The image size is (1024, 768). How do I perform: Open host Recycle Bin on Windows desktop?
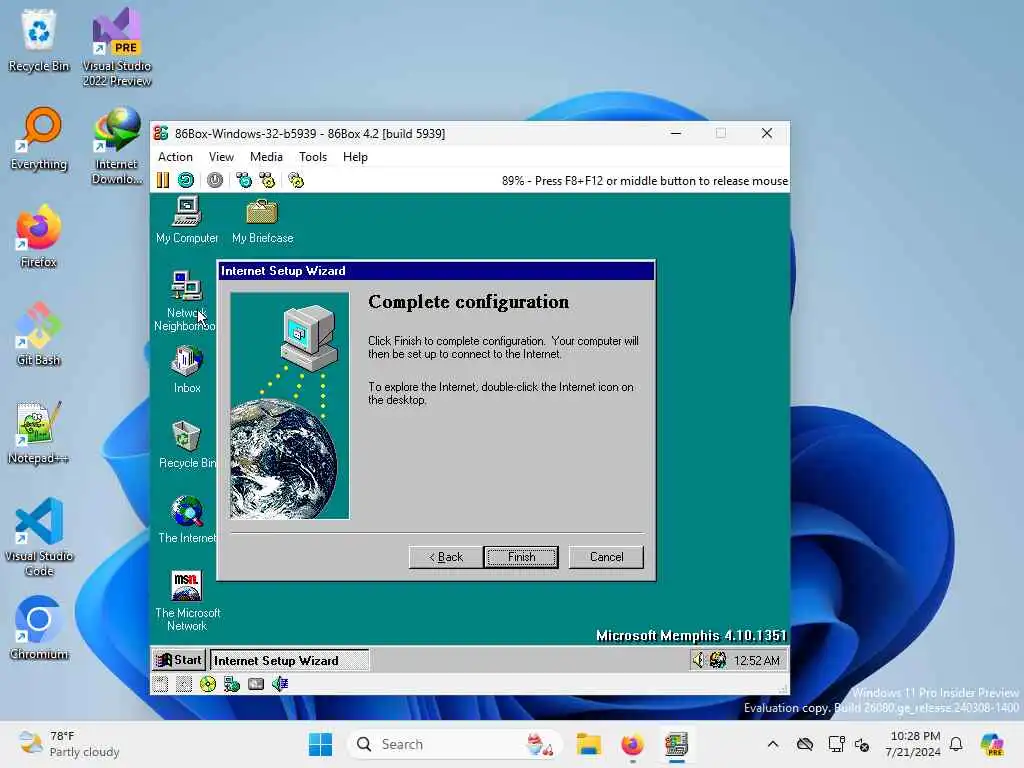(x=39, y=40)
